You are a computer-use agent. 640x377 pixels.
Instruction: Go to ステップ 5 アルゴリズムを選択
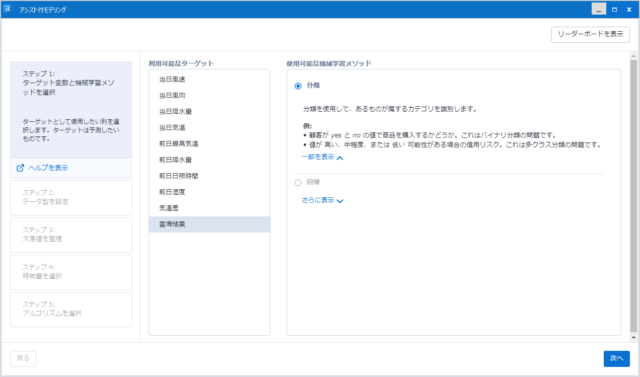point(71,309)
